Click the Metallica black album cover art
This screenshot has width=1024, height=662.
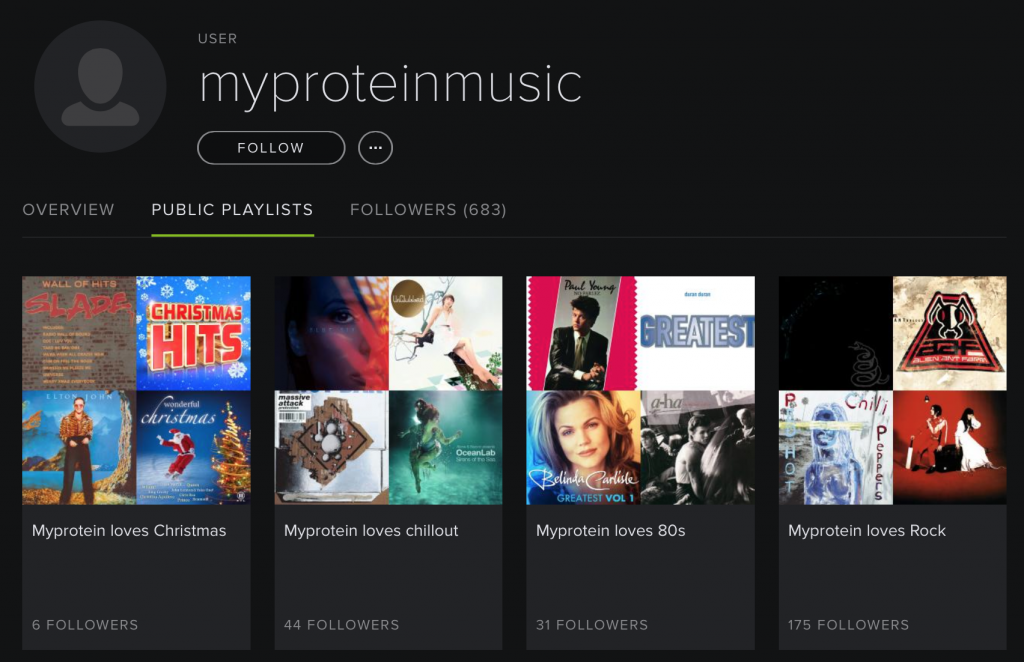[x=835, y=333]
